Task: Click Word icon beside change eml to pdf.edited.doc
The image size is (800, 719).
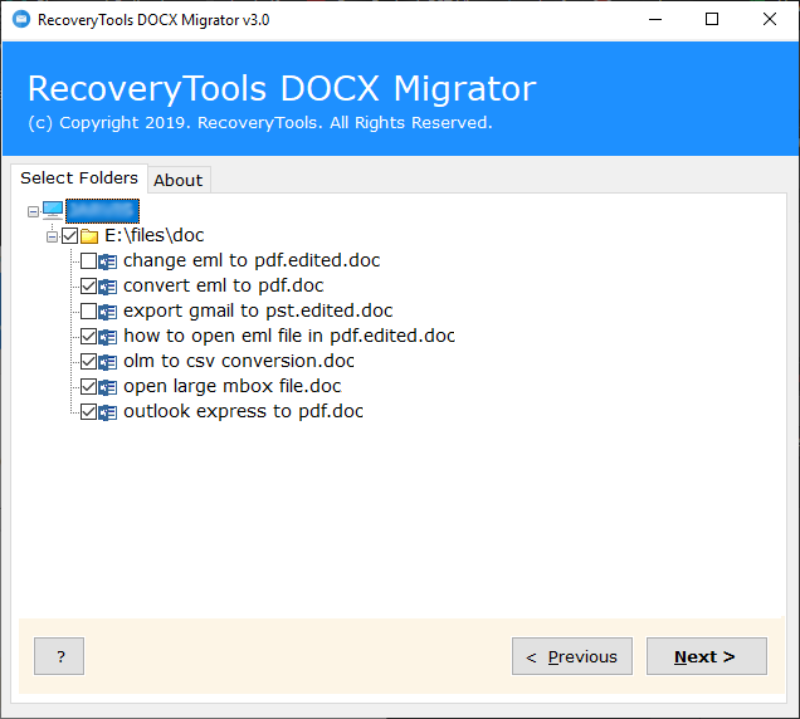Action: click(108, 261)
